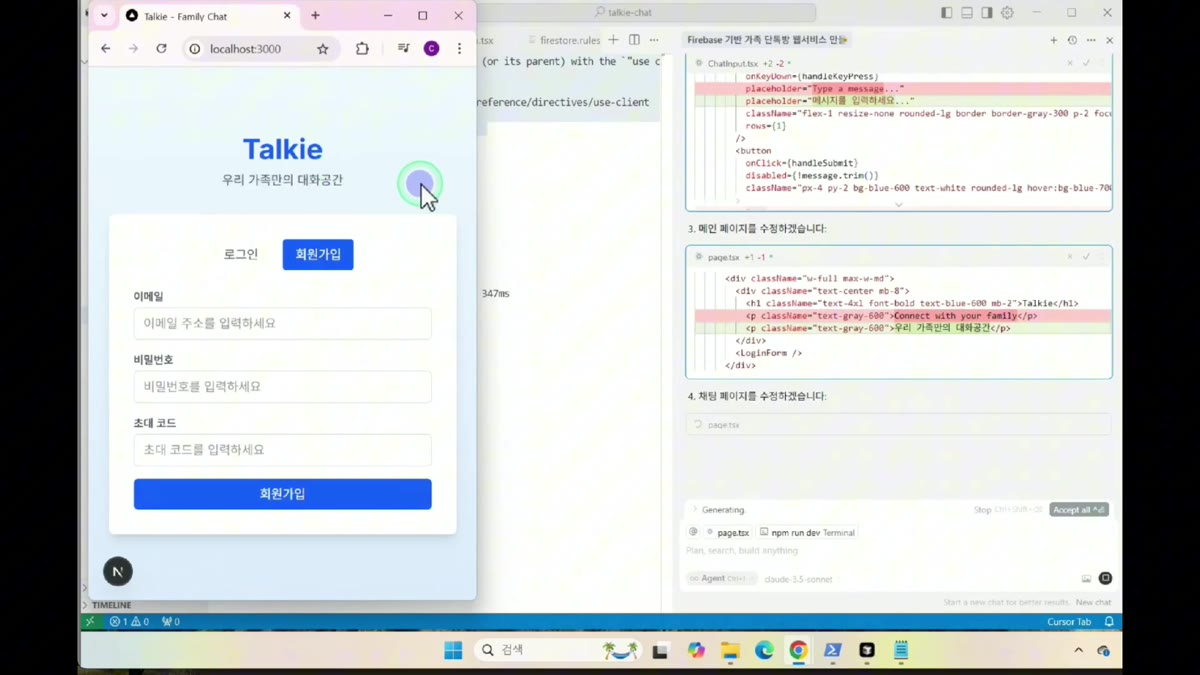Add context with the @ button
The height and width of the screenshot is (675, 1200).
point(693,532)
